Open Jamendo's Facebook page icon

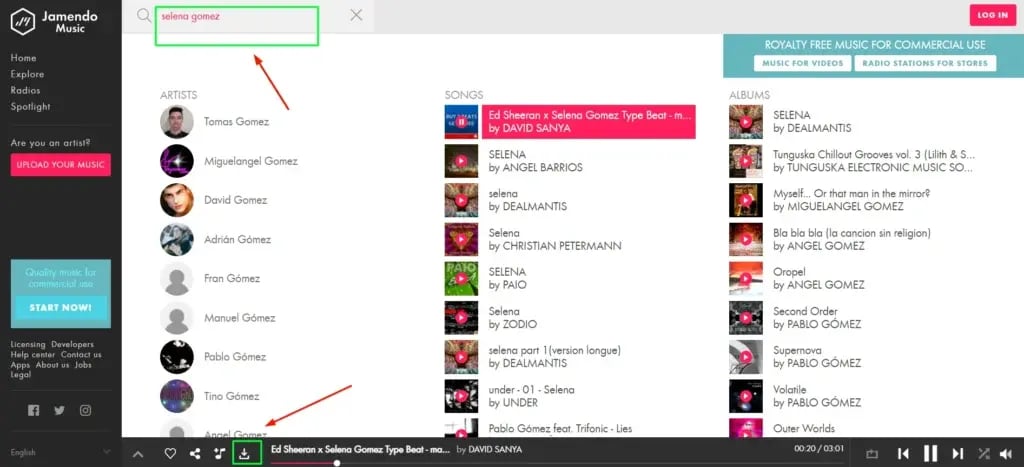tap(34, 410)
